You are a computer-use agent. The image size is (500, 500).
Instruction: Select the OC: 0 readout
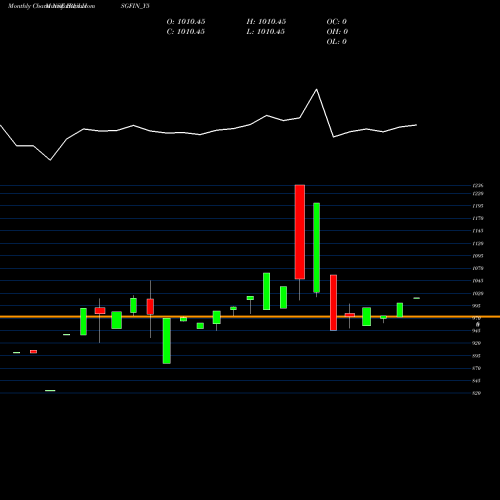tap(337, 22)
